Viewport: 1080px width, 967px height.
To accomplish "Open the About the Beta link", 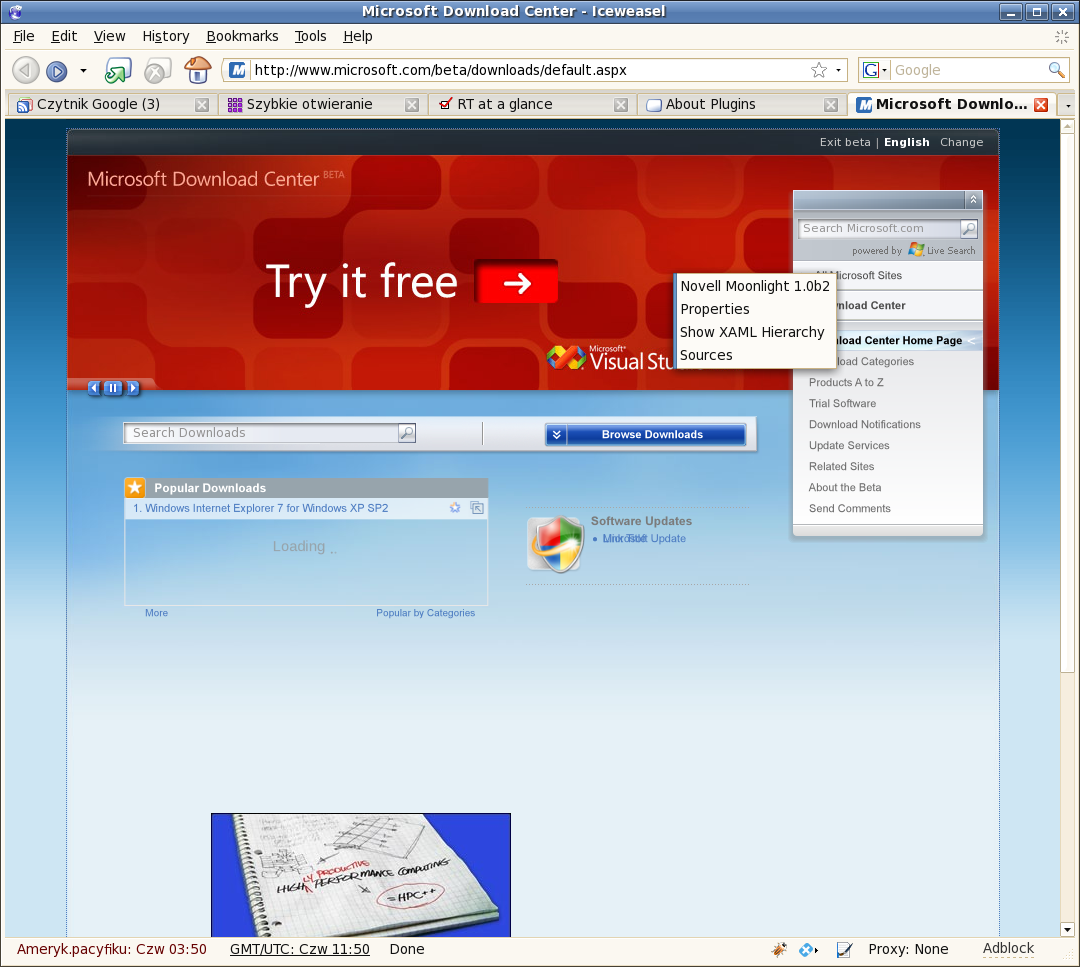I will 844,487.
